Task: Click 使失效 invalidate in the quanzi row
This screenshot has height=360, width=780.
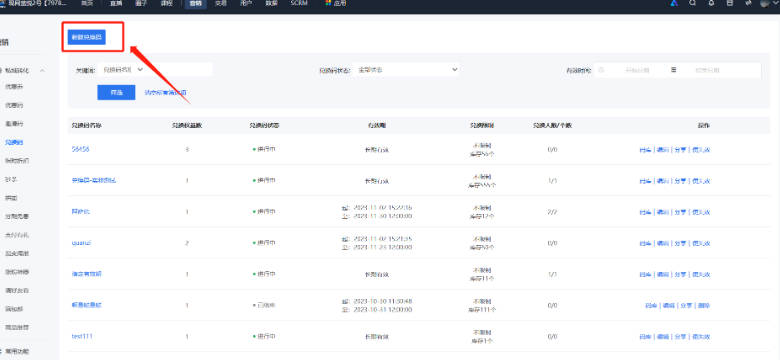Action: pos(700,244)
